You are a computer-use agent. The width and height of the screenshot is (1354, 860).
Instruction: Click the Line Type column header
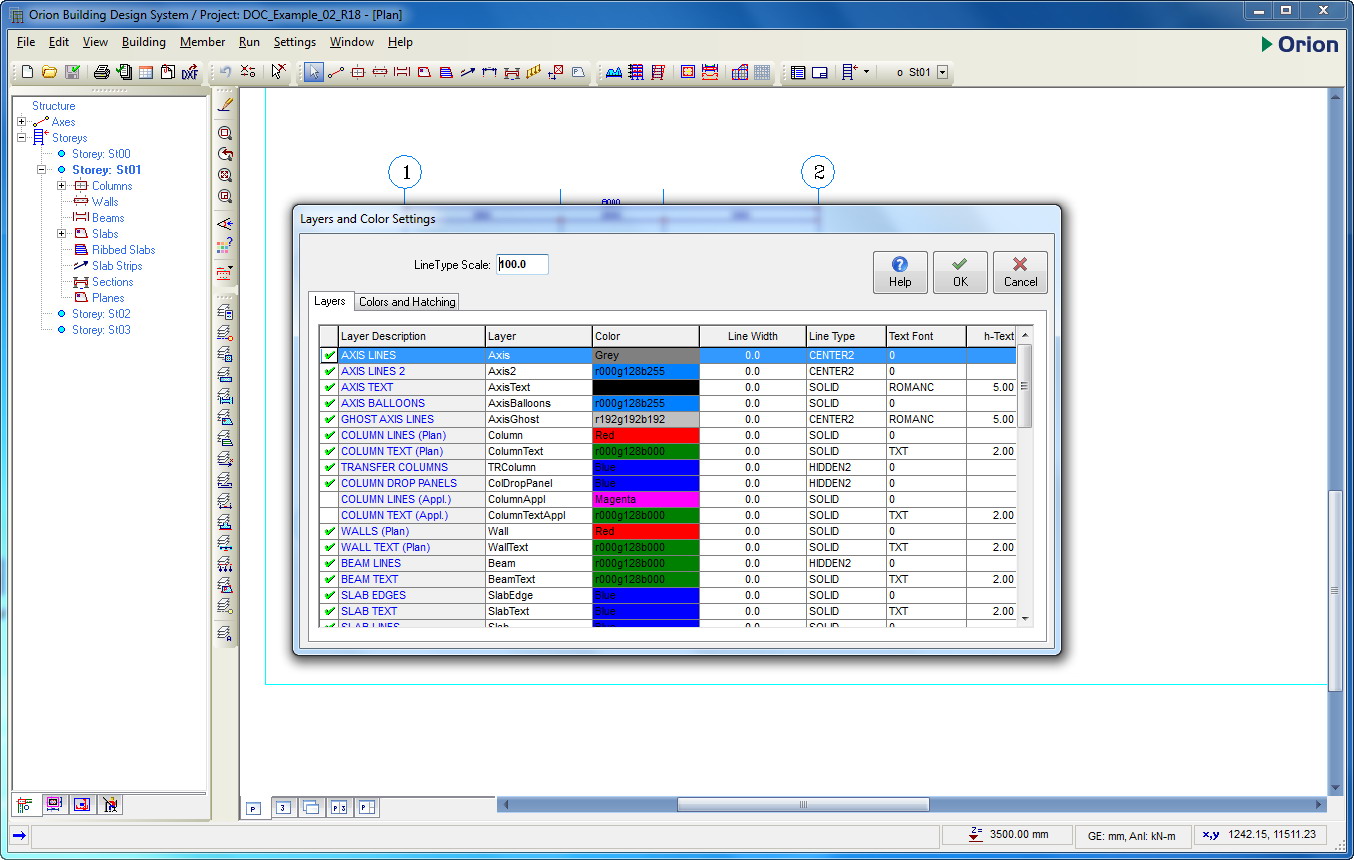pos(846,336)
